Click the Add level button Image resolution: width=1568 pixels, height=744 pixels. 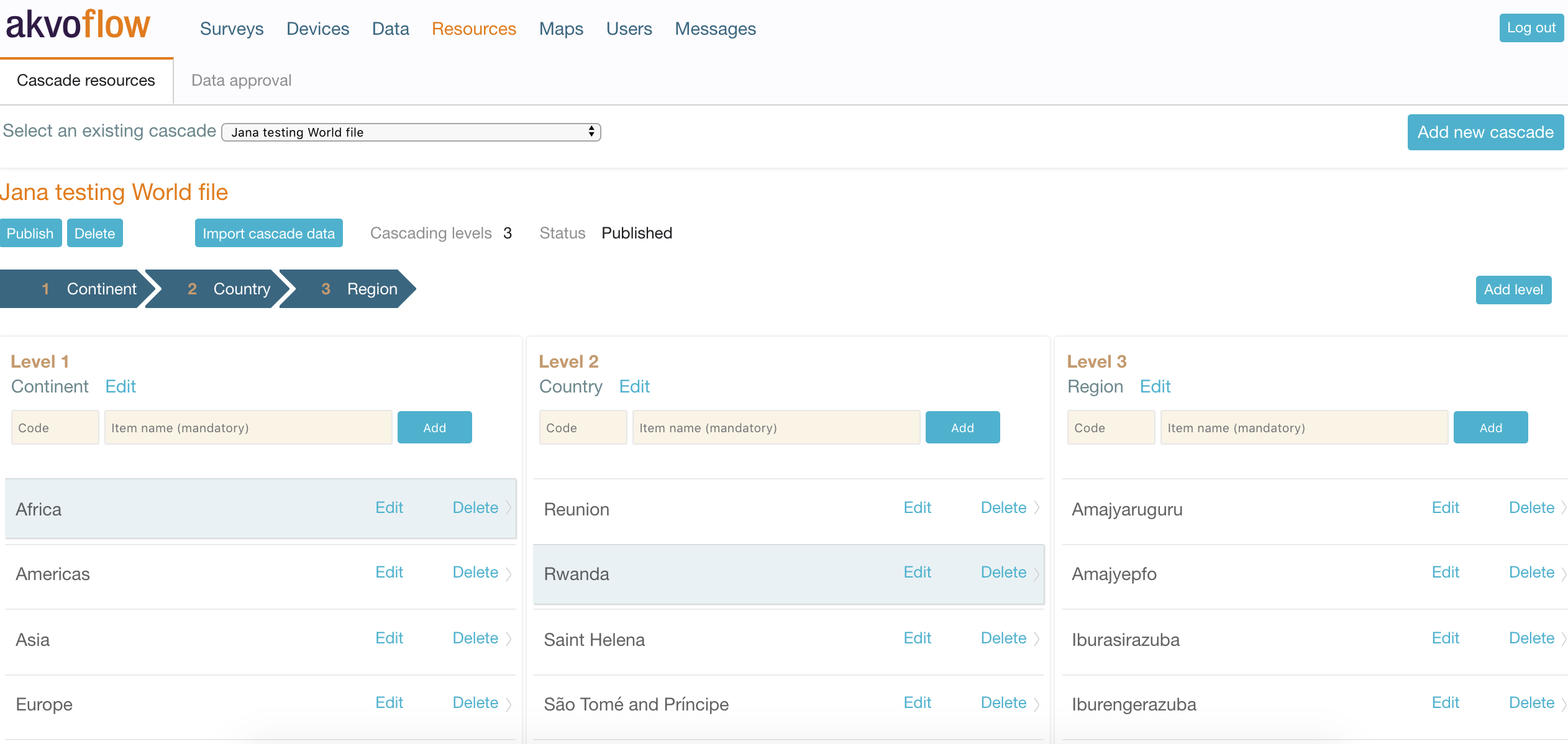(1513, 290)
